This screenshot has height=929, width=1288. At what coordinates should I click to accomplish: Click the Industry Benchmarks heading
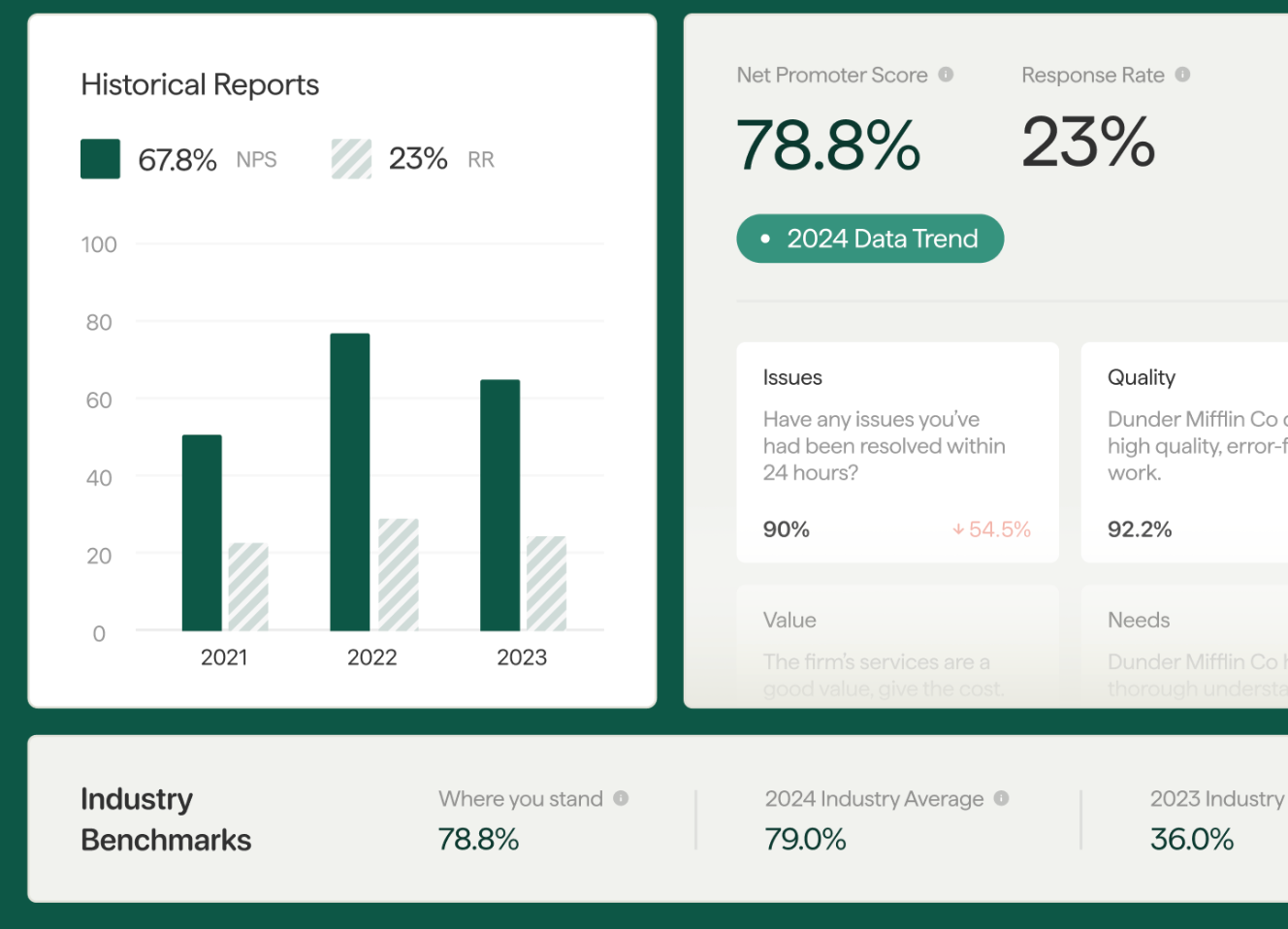166,819
